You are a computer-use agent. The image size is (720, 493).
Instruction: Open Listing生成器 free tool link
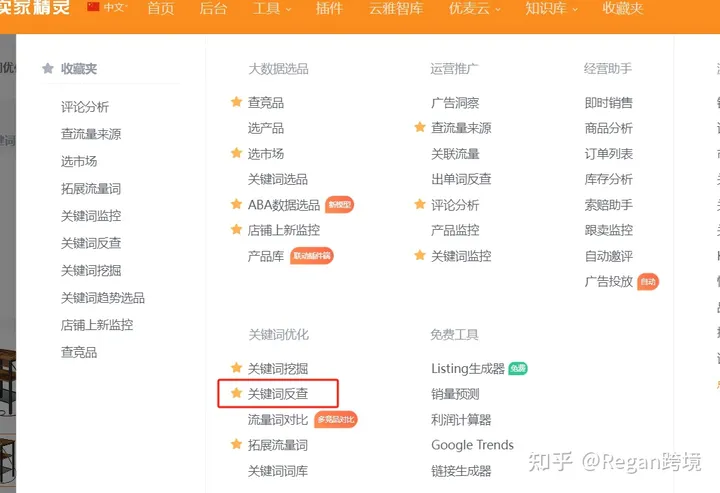click(468, 369)
